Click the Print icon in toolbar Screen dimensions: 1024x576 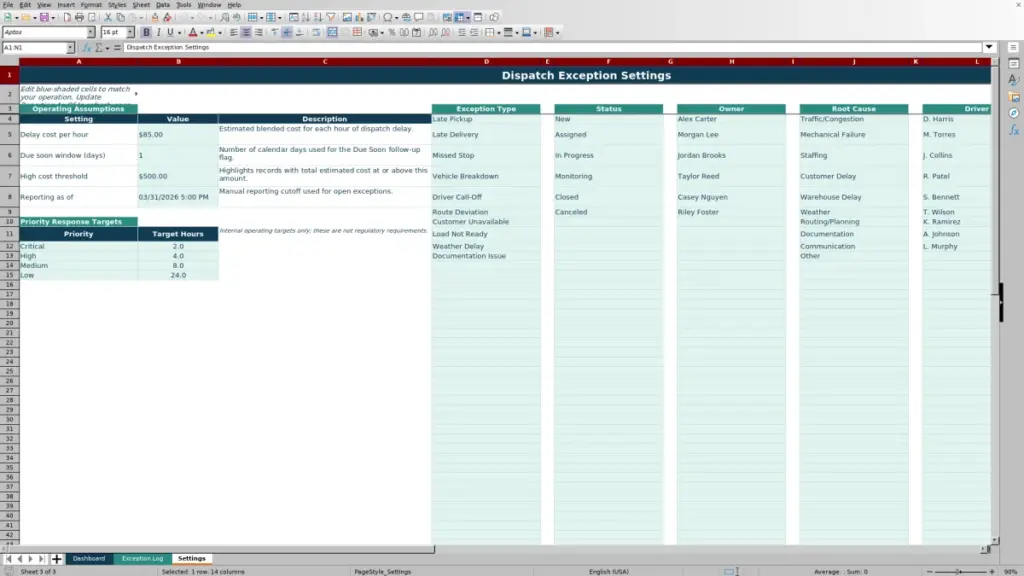click(79, 17)
